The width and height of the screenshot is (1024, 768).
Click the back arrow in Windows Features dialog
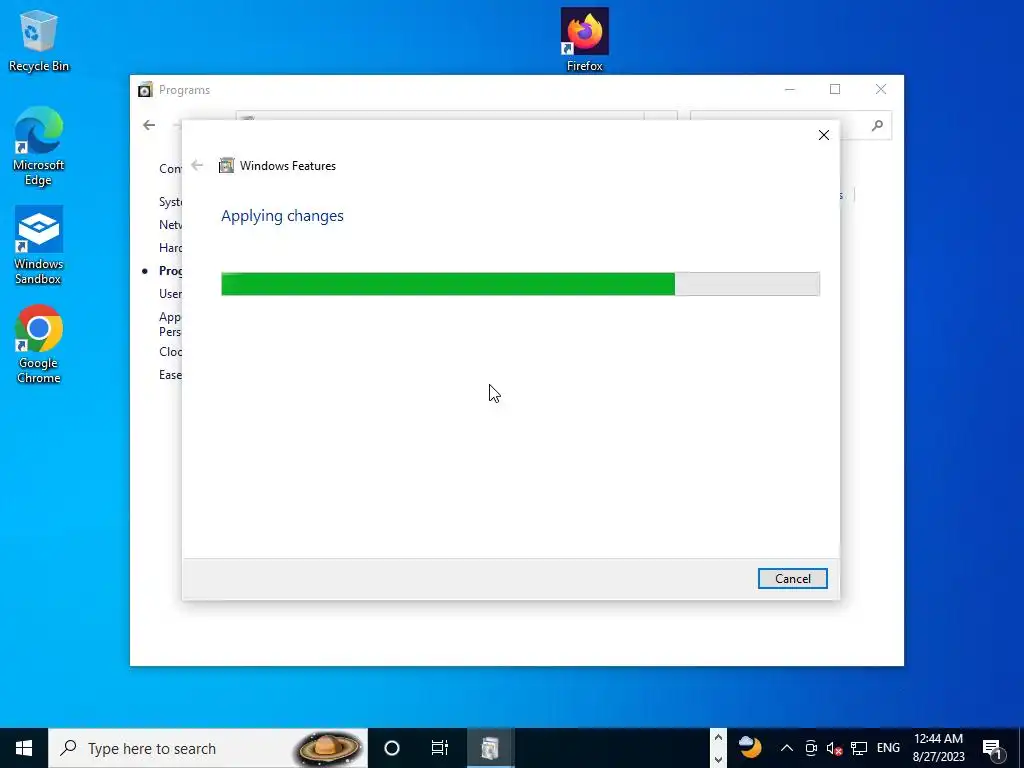[197, 165]
